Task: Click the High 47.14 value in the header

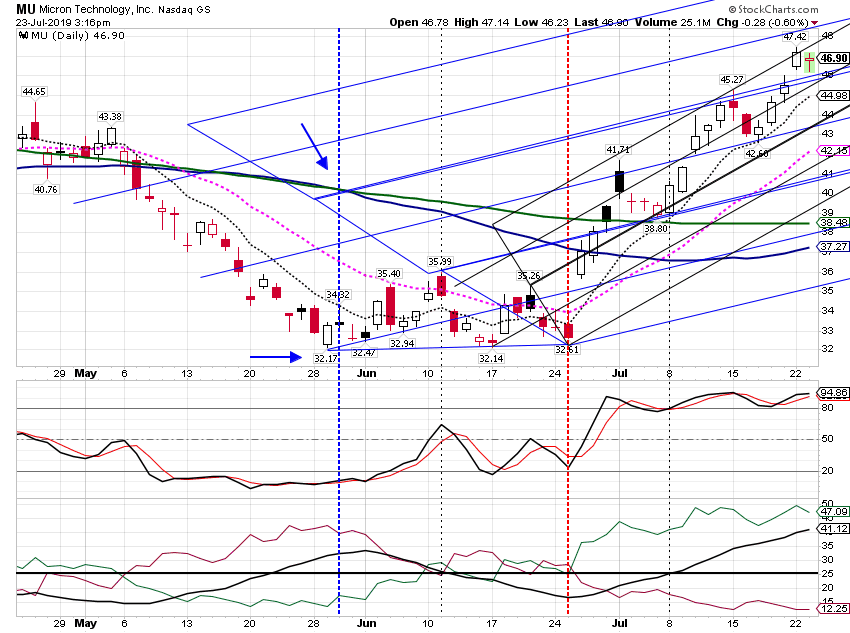Action: [482, 22]
